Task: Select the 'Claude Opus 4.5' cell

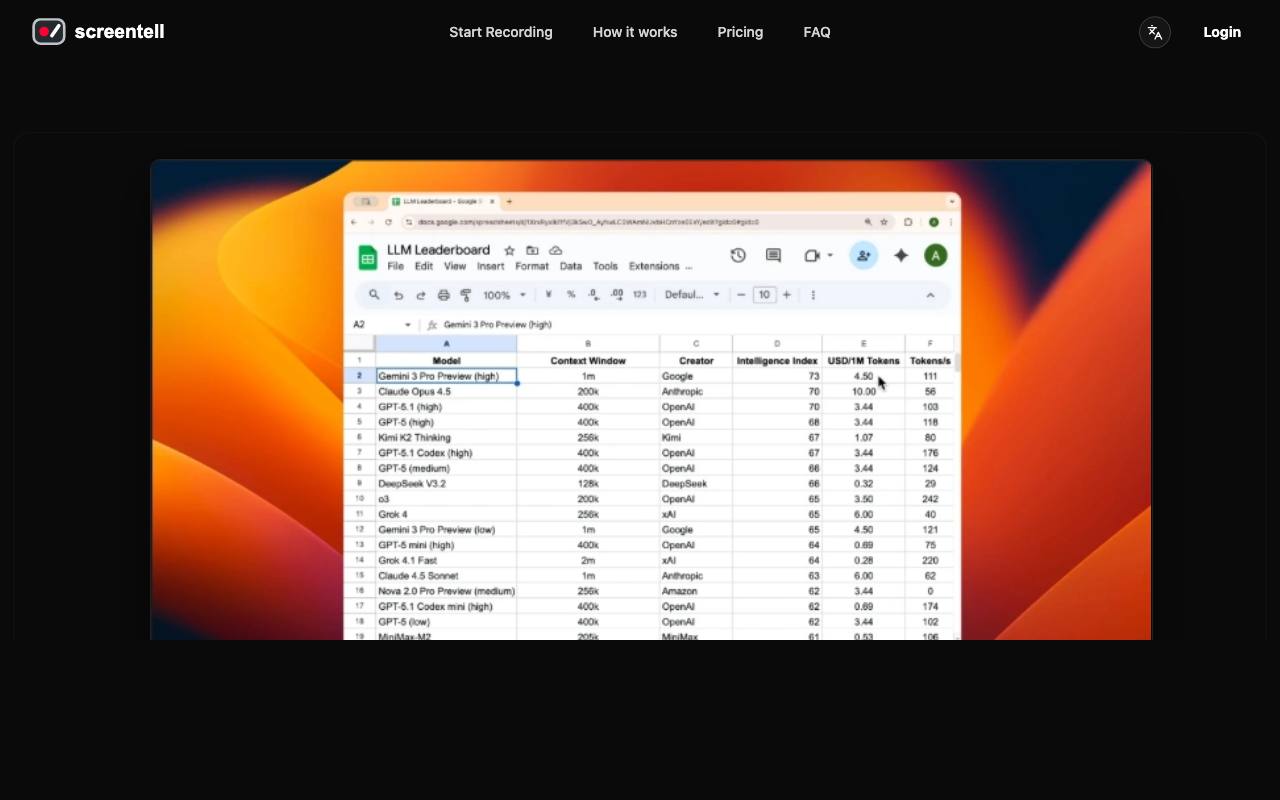Action: point(446,392)
